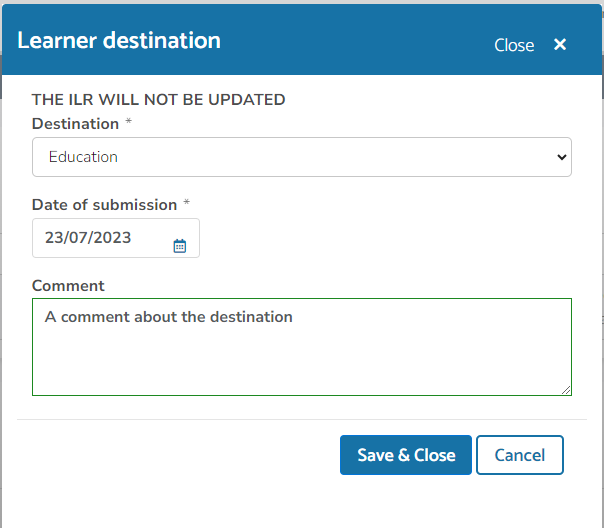
Task: Click the Destination dropdown chevron arrow
Action: [561, 157]
